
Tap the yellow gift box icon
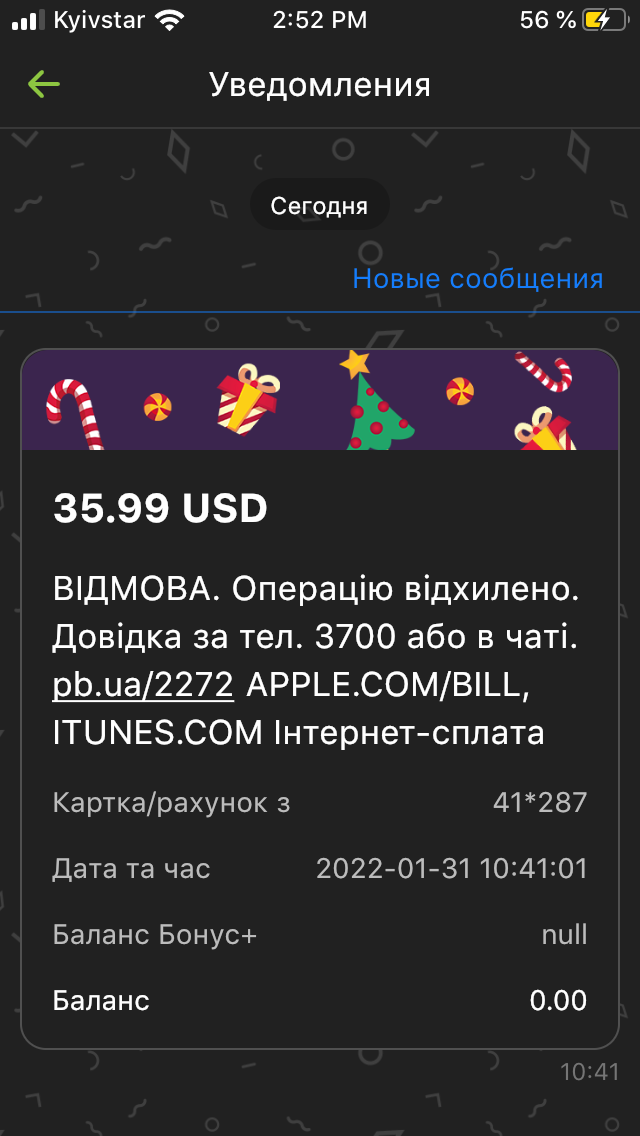(x=249, y=399)
